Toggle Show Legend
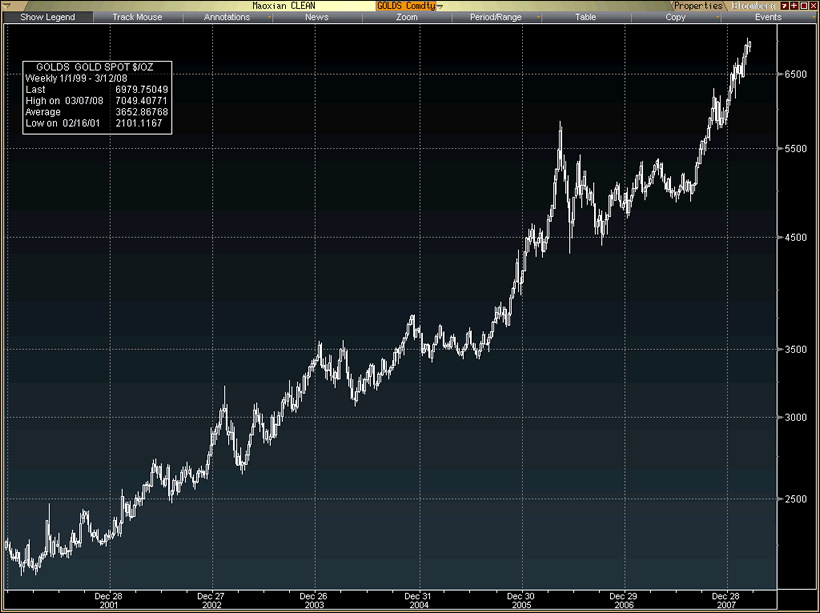 click(x=47, y=17)
